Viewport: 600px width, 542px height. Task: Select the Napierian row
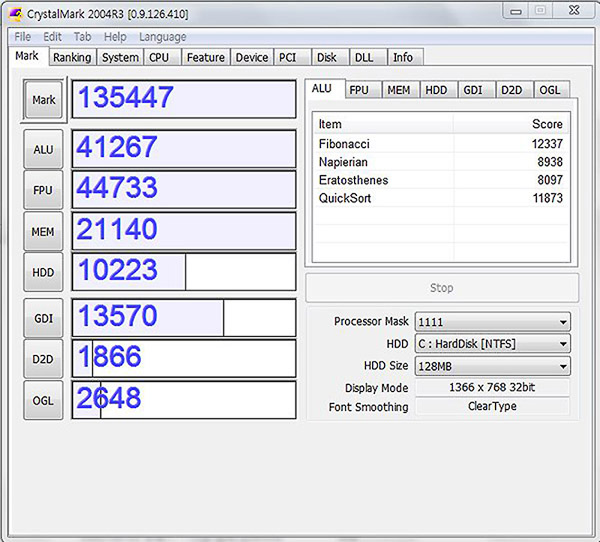[x=441, y=162]
